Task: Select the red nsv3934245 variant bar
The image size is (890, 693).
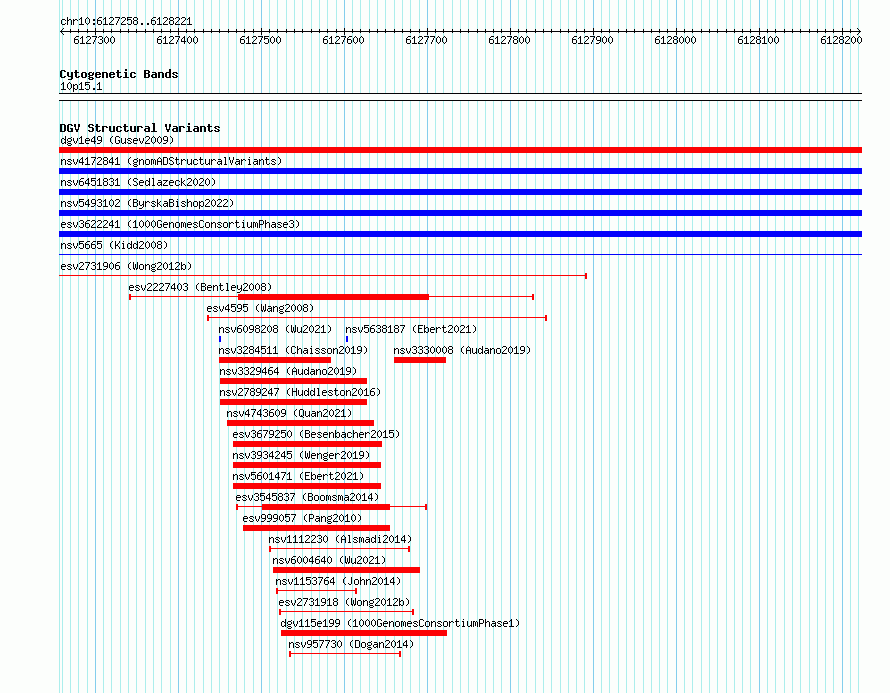Action: pos(307,465)
